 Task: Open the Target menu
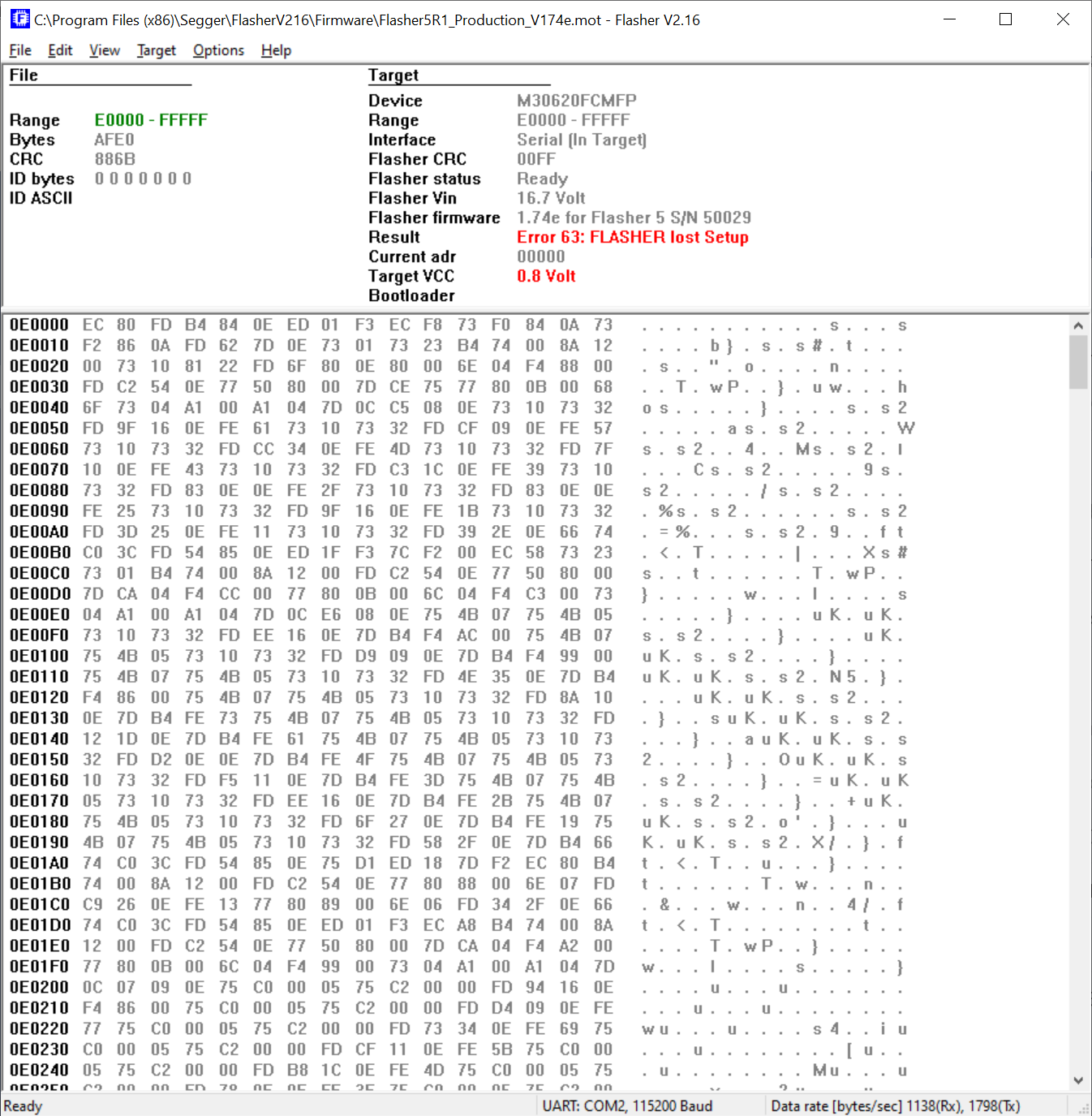pyautogui.click(x=157, y=50)
